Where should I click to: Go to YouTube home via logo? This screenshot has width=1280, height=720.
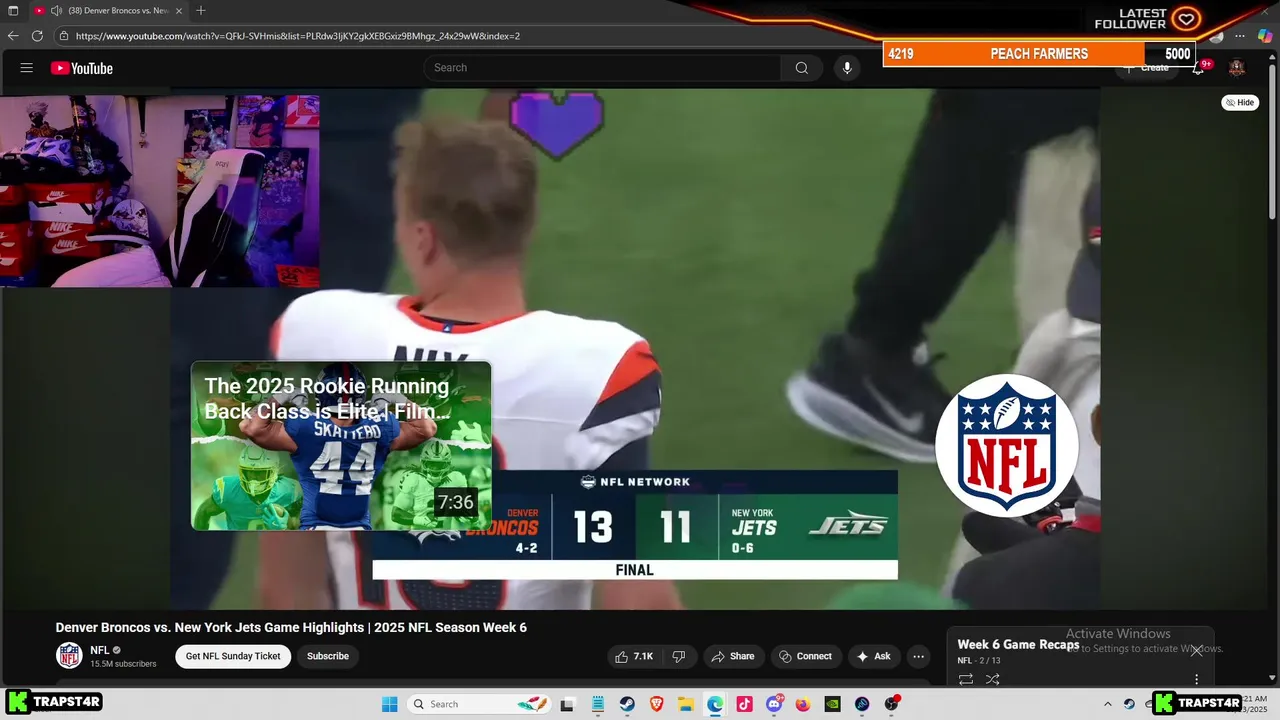(x=82, y=68)
